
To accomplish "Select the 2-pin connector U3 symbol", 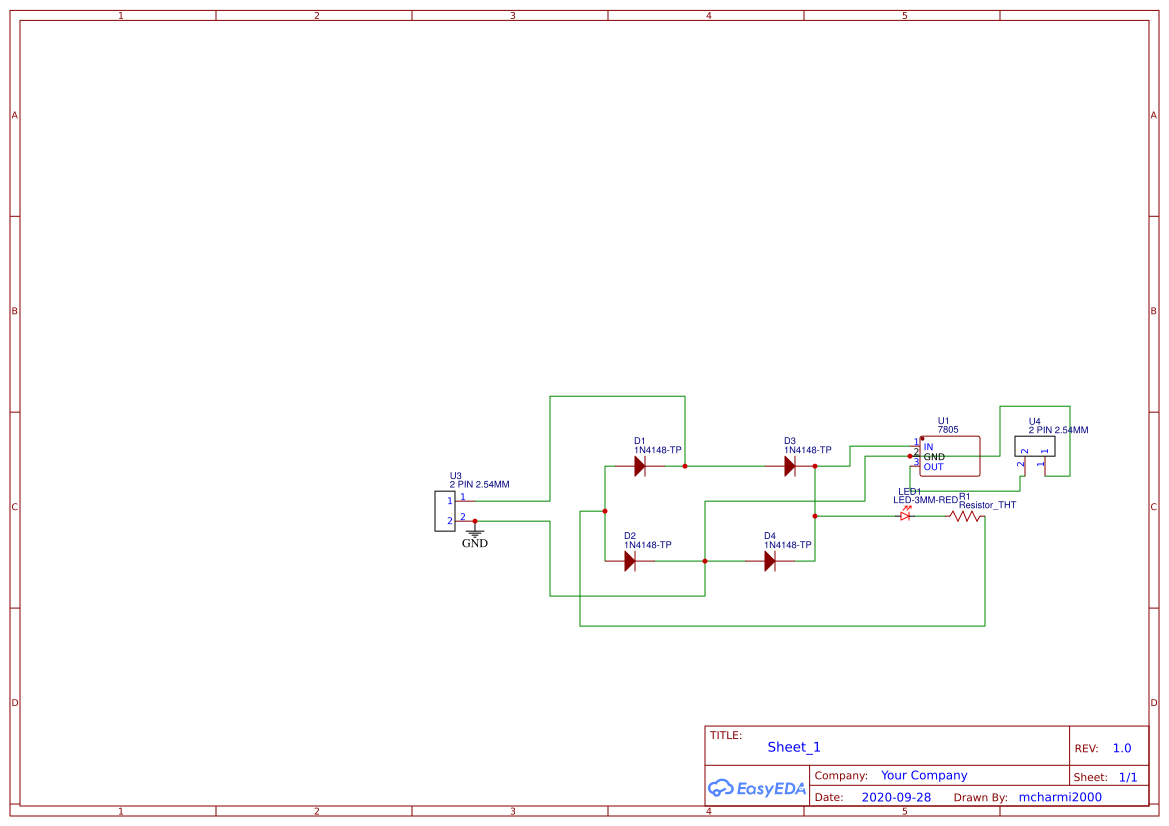I will pos(444,509).
